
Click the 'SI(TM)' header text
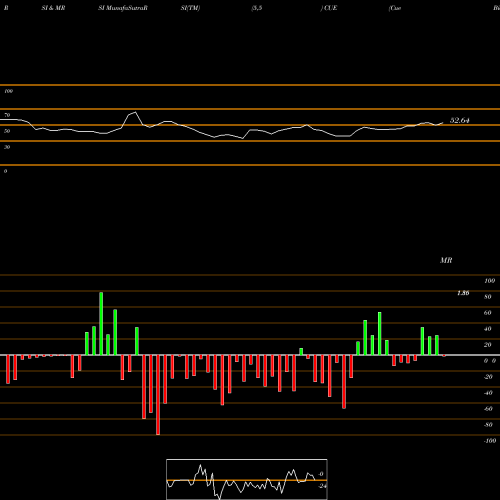pyautogui.click(x=190, y=8)
